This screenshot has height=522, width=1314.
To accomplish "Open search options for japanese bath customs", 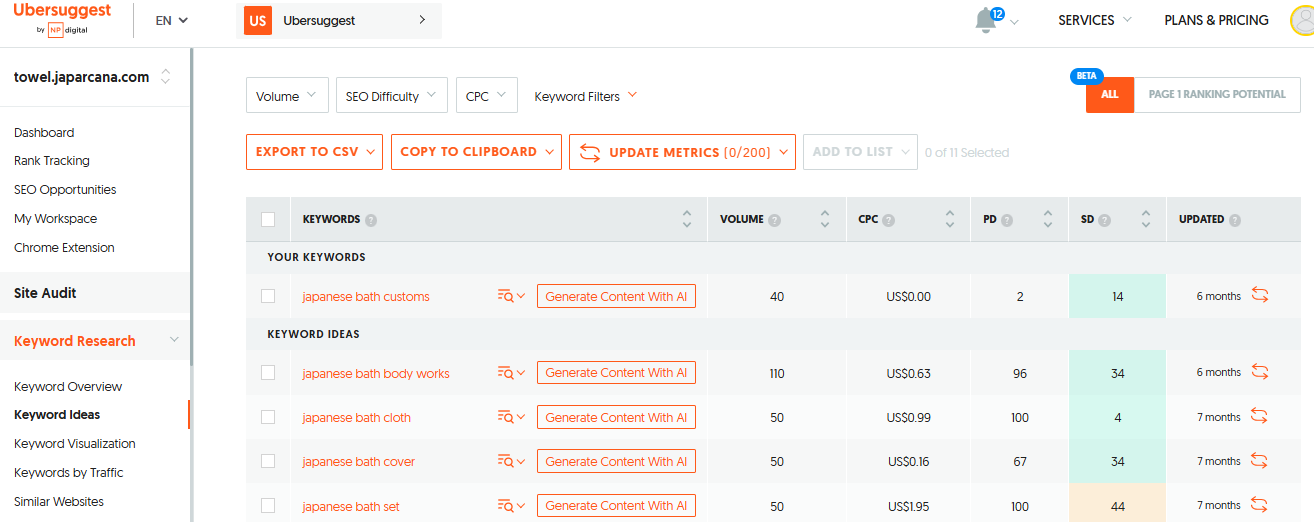I will click(511, 296).
